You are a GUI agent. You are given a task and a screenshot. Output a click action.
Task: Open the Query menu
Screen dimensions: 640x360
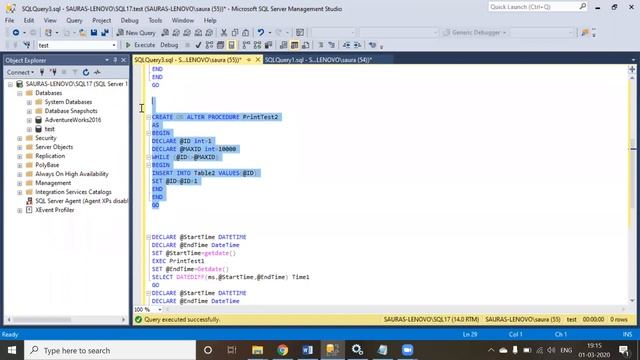(74, 20)
